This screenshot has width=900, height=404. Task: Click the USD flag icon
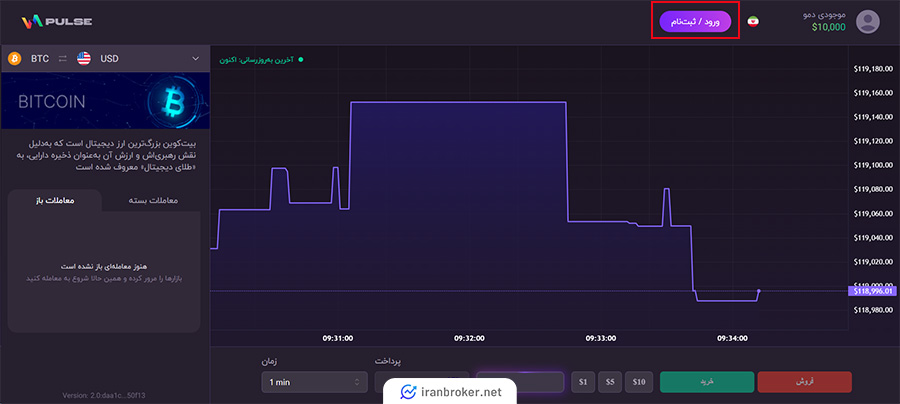(x=84, y=59)
